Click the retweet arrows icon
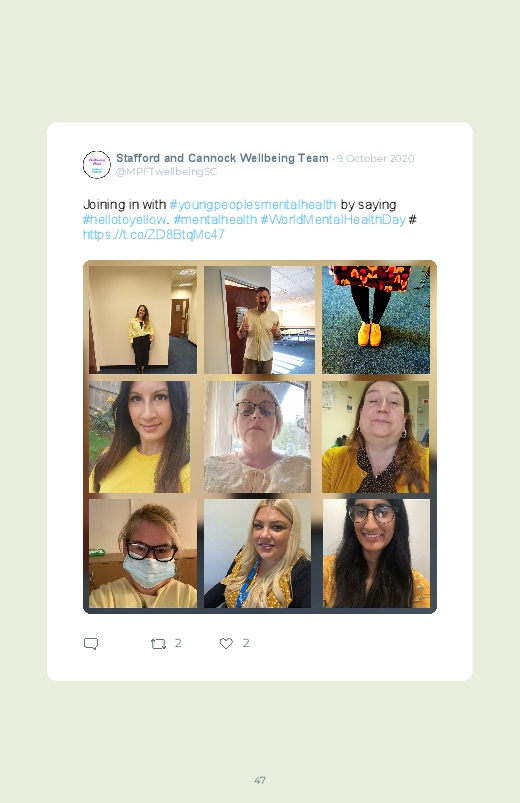The height and width of the screenshot is (803, 520). [158, 644]
